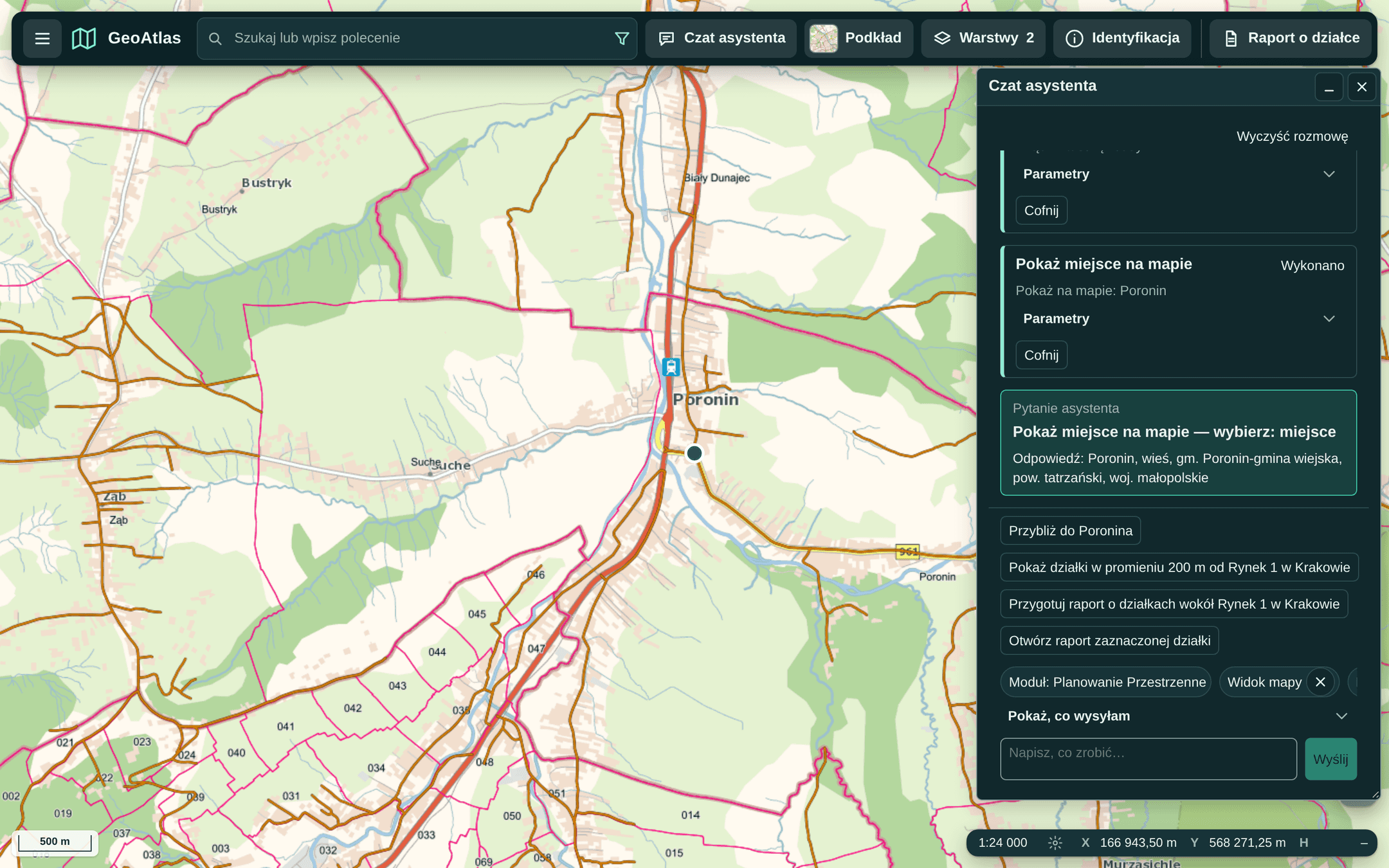
Task: Expand Parametry under Pokaż miejsce na mapie
Action: pos(1179,319)
